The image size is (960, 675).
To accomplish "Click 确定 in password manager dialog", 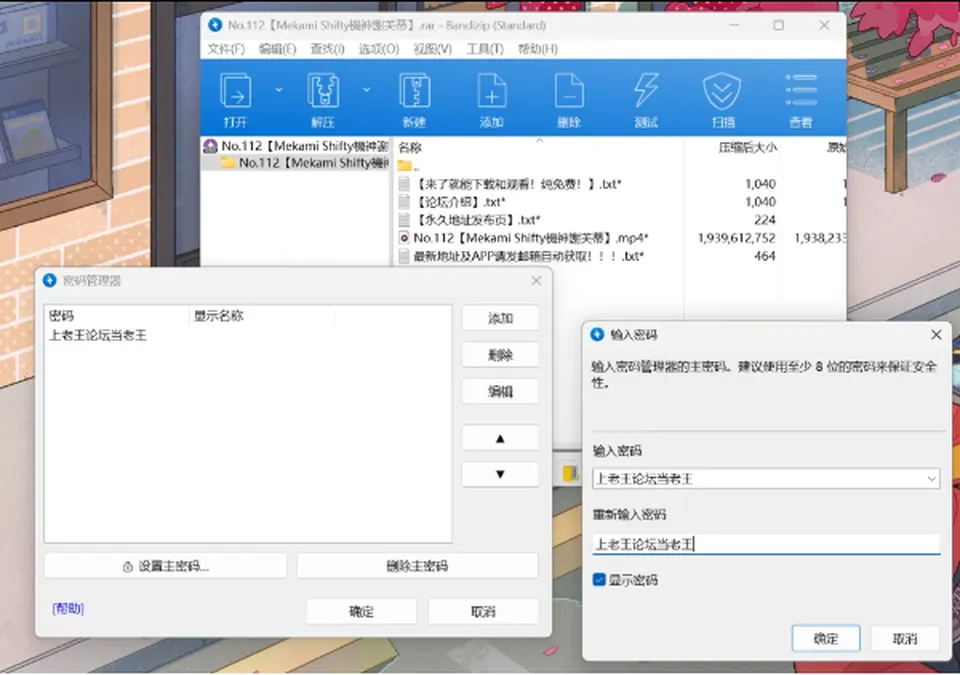I will pyautogui.click(x=361, y=611).
